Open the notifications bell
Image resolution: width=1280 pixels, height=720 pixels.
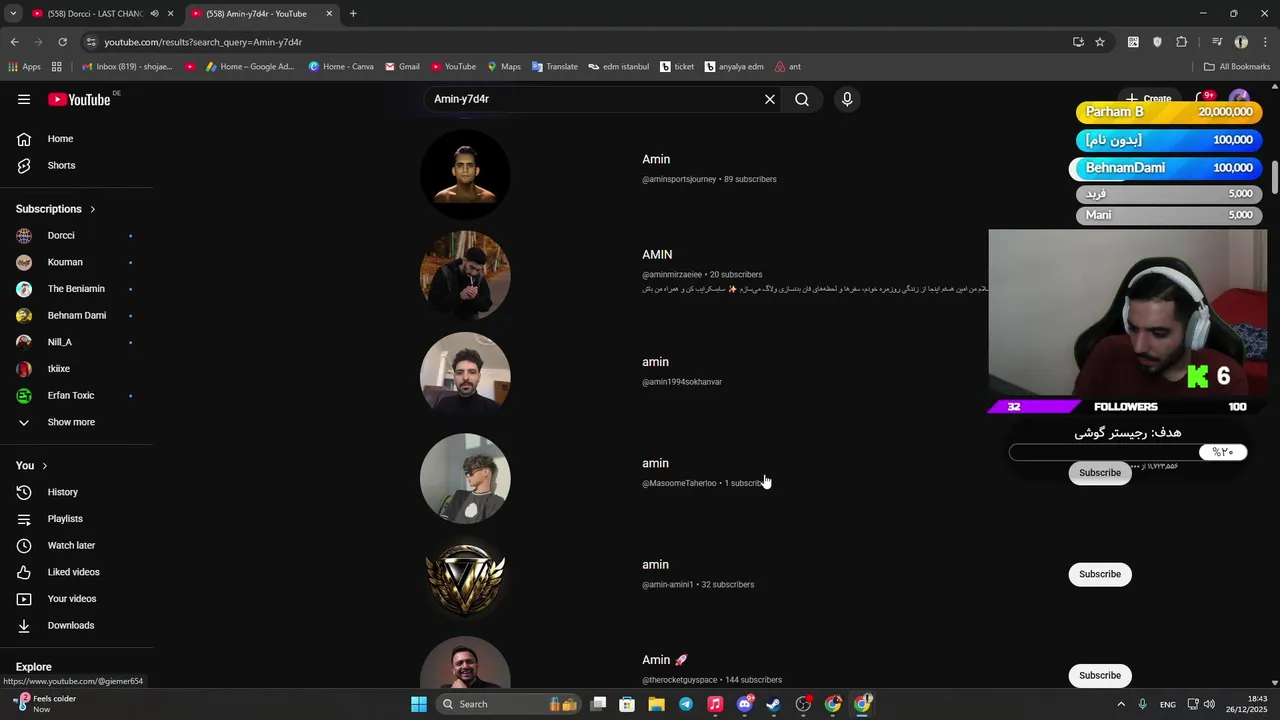click(x=1203, y=98)
